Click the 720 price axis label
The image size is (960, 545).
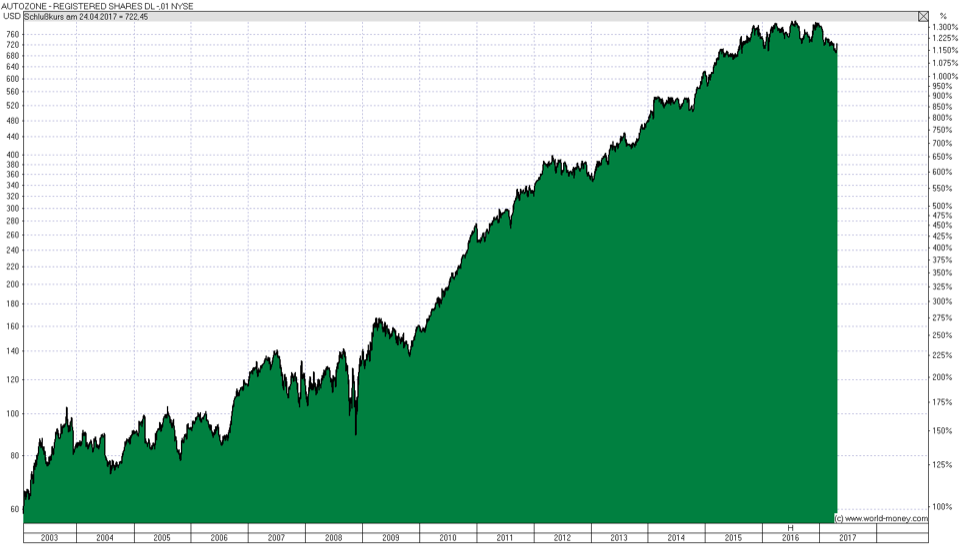click(x=13, y=45)
